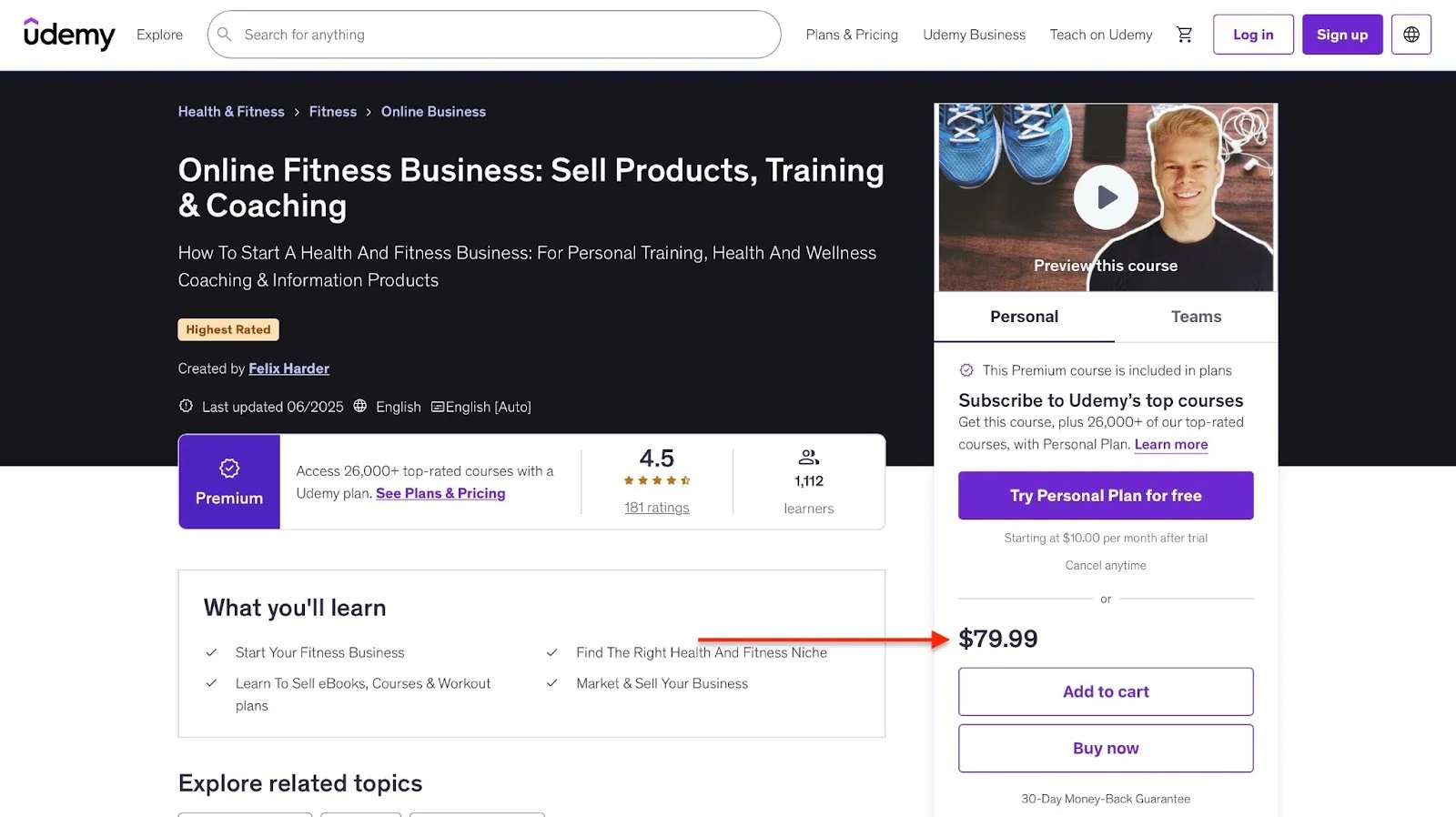Open the Fitness breadcrumb
The image size is (1456, 817).
(333, 112)
